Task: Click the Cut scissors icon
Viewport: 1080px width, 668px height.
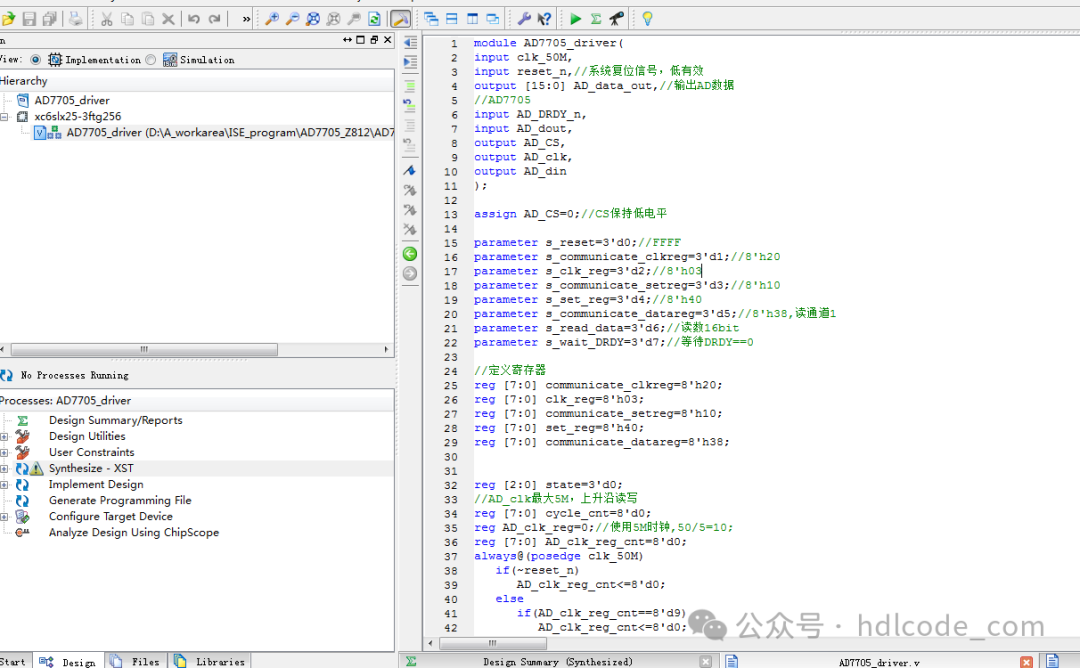Action: [107, 19]
